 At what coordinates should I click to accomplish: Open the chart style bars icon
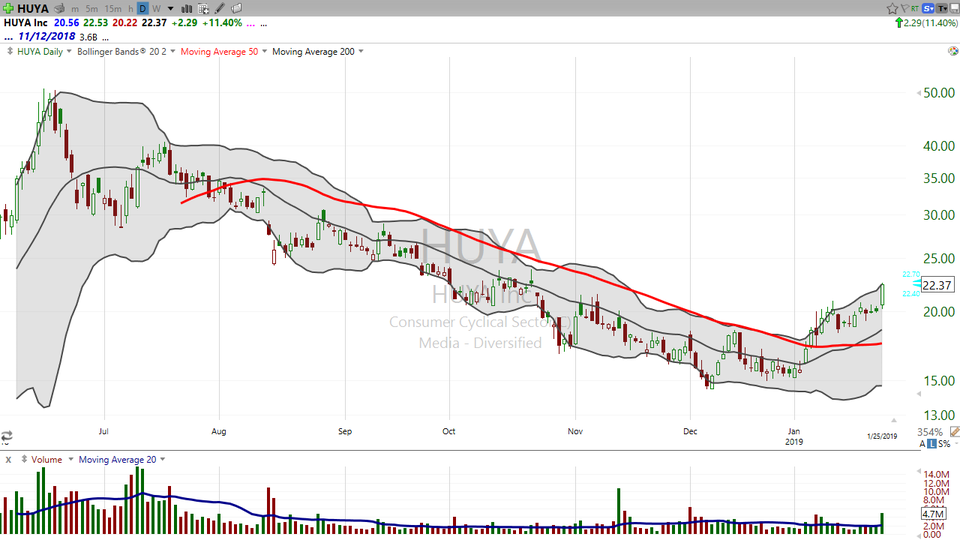(187, 9)
